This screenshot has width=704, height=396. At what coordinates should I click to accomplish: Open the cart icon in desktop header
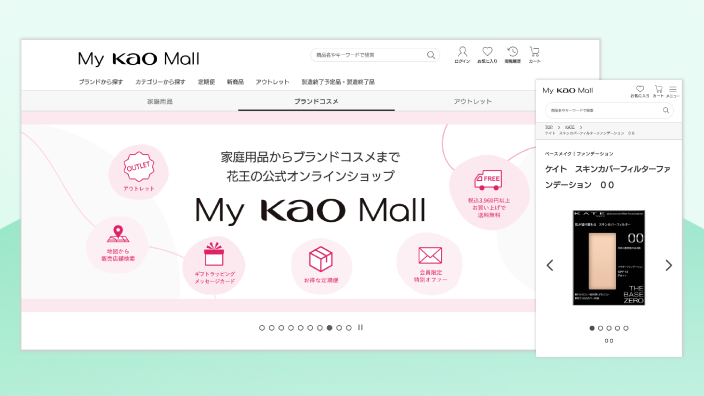(534, 52)
